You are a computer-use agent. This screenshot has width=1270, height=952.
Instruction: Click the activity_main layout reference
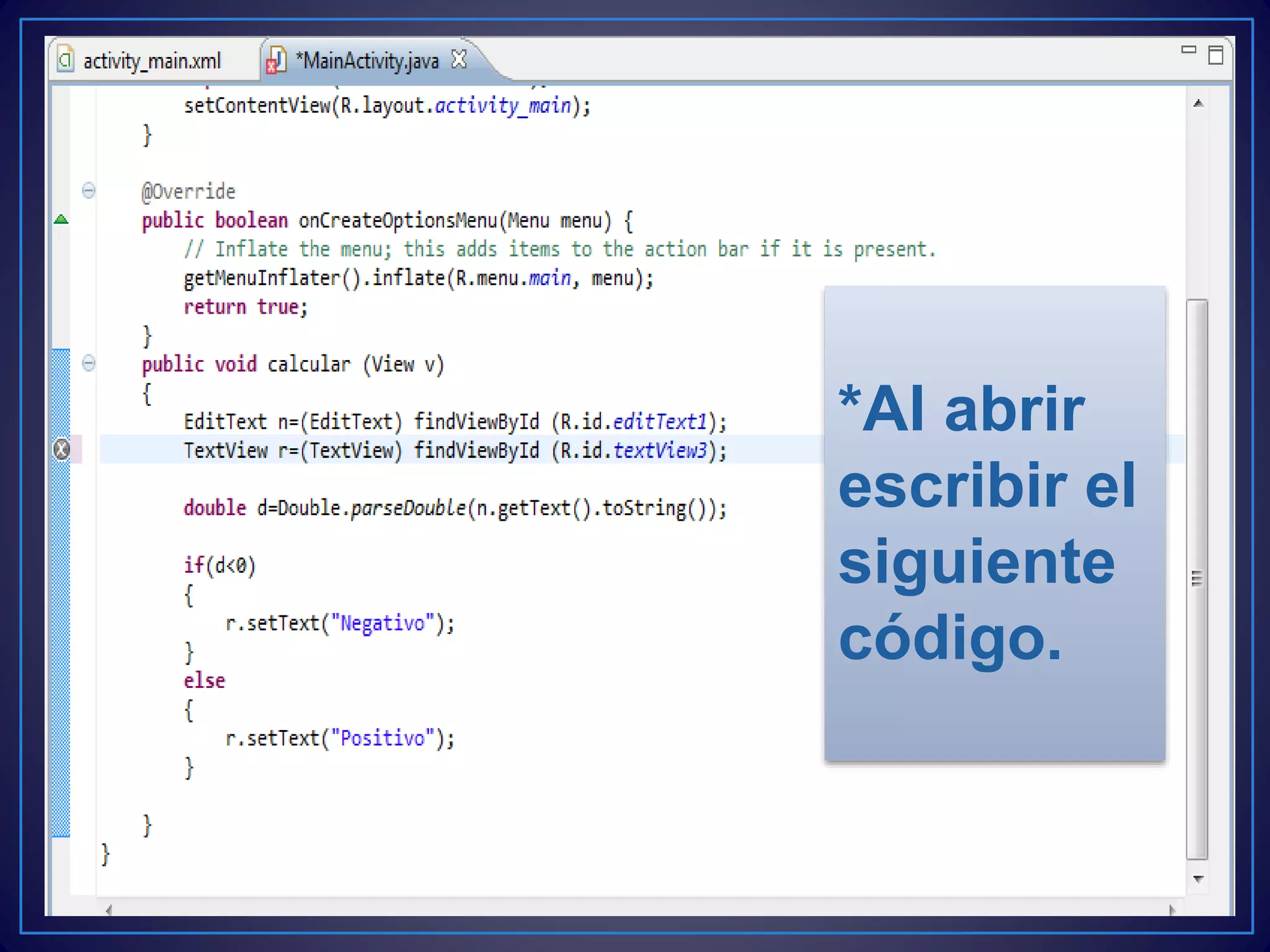(x=502, y=106)
